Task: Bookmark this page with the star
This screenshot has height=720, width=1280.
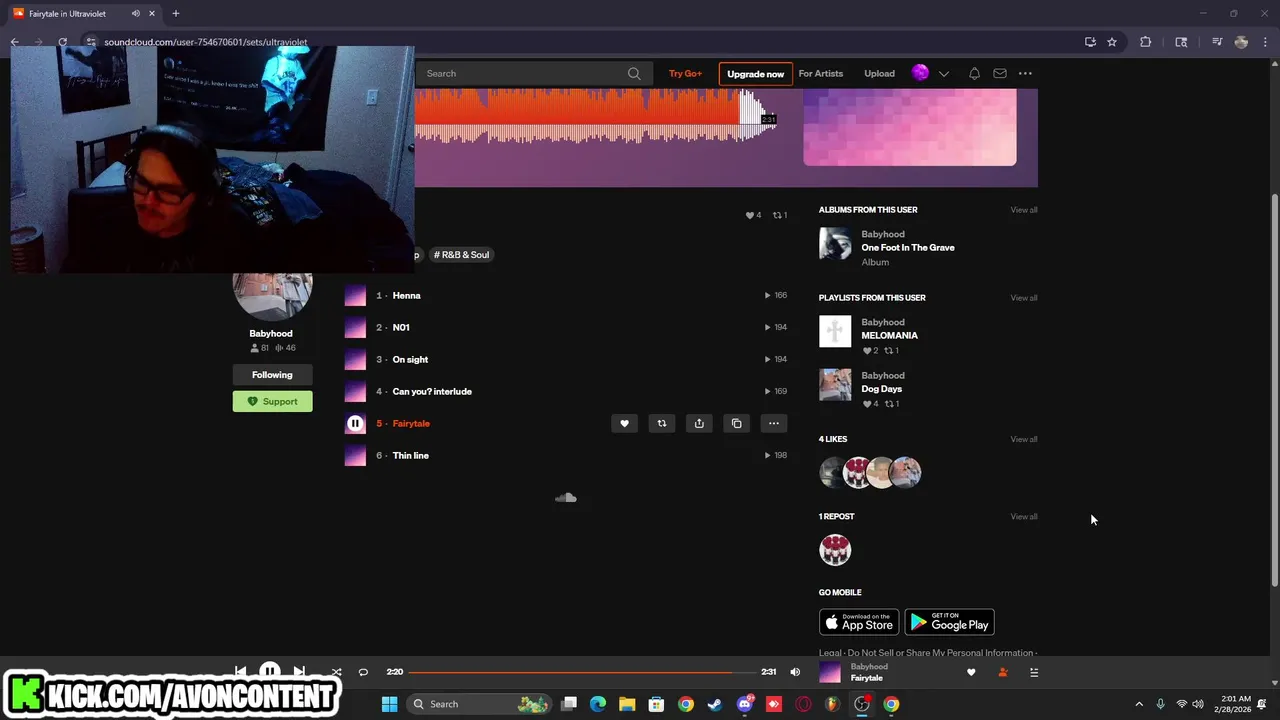Action: point(1112,42)
